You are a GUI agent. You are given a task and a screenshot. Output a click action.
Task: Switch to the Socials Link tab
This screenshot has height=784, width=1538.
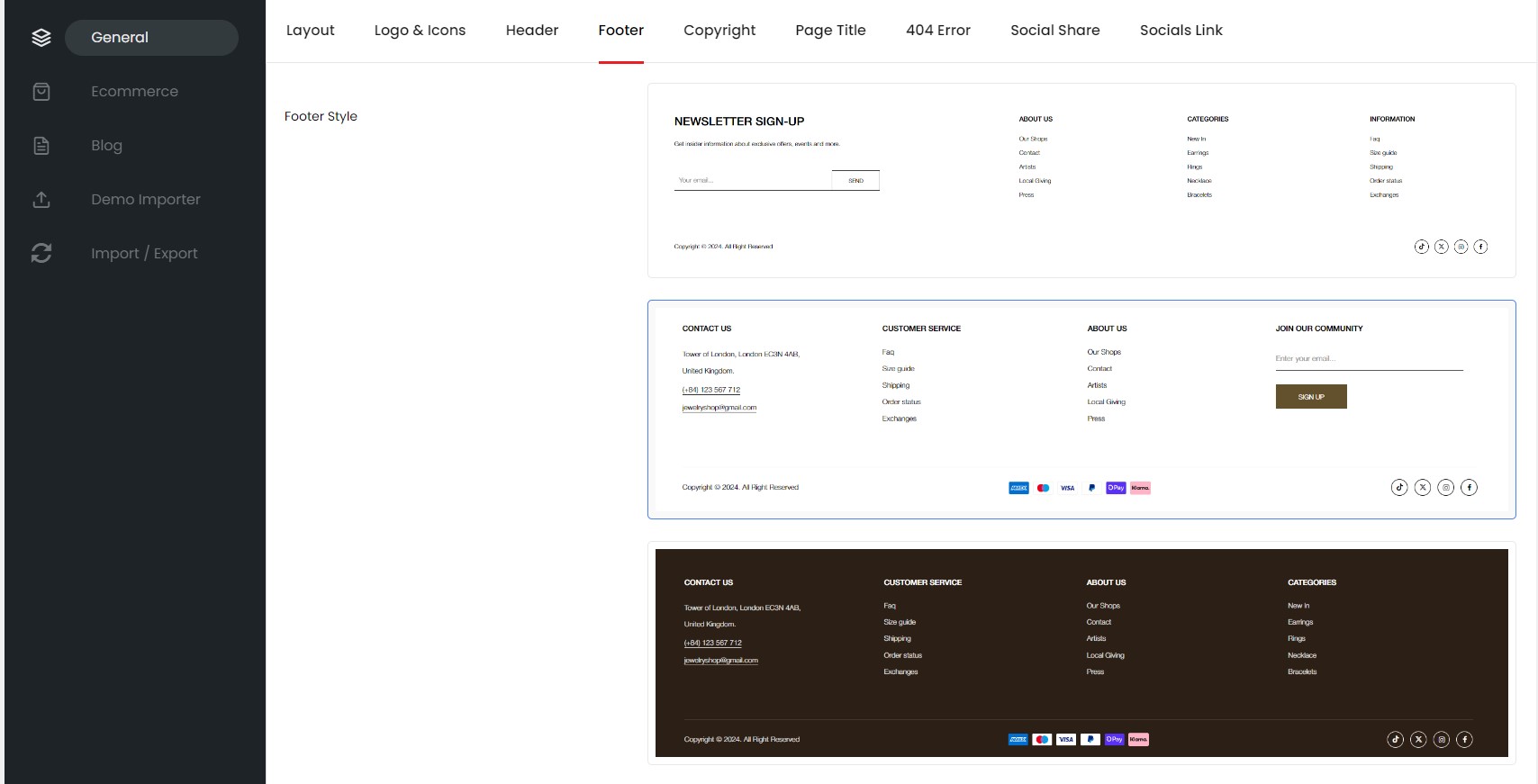point(1181,31)
